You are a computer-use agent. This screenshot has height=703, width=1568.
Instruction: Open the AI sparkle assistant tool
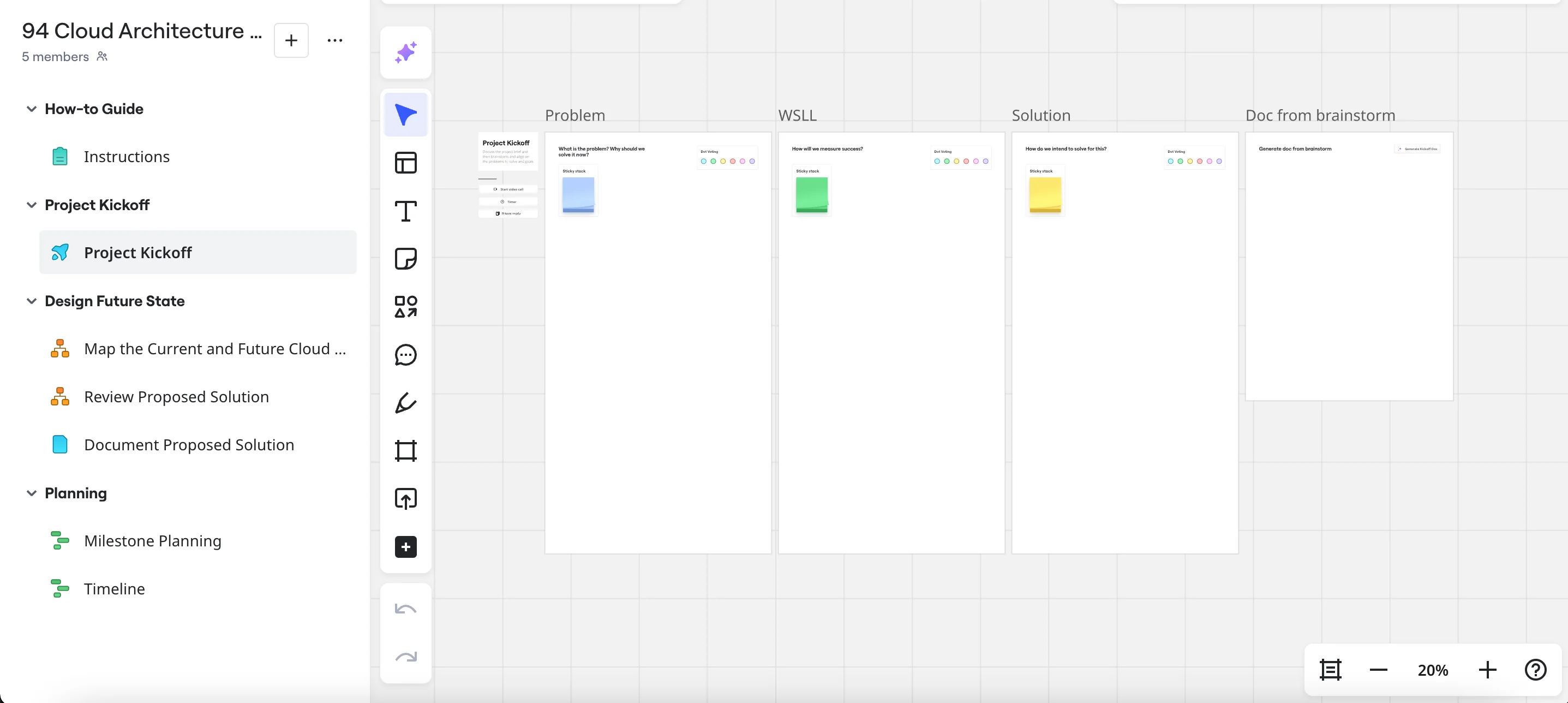click(405, 52)
